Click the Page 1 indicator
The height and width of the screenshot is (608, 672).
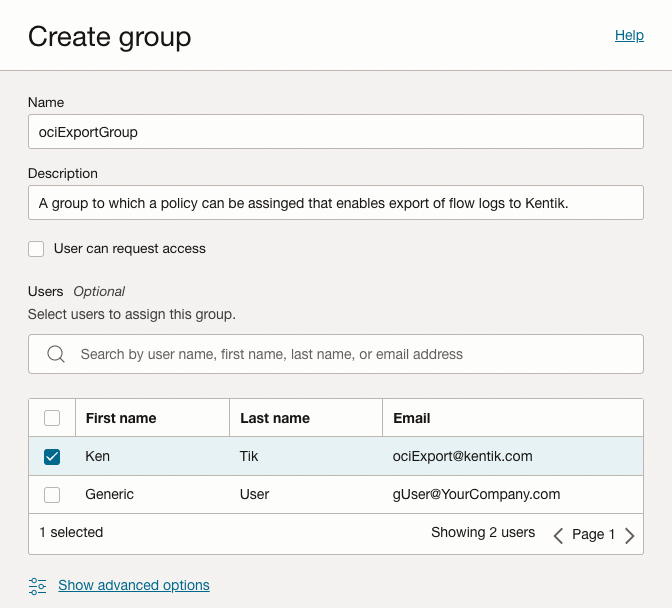click(593, 535)
